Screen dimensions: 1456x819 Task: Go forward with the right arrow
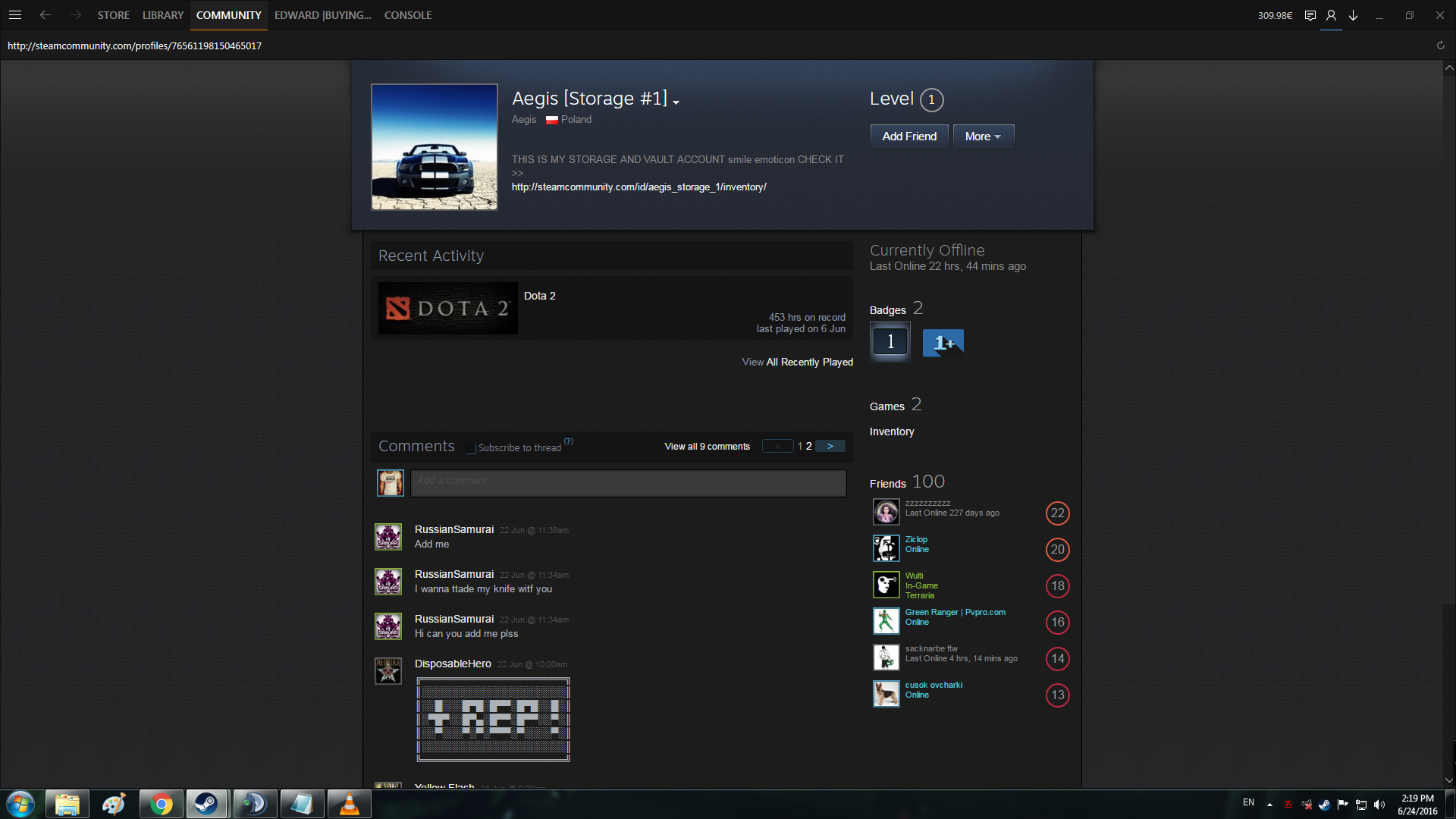tap(75, 15)
